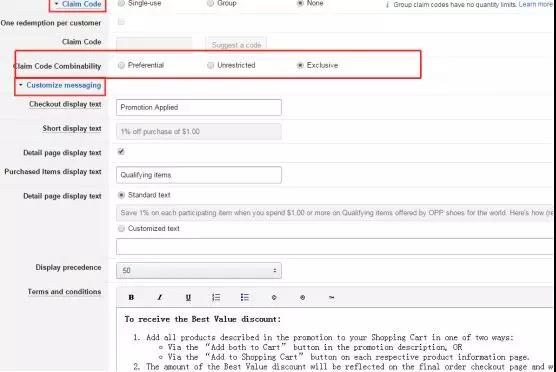Viewport: 556px width, 372px height.
Task: Click the registered symbol toolbar icon
Action: (x=302, y=298)
